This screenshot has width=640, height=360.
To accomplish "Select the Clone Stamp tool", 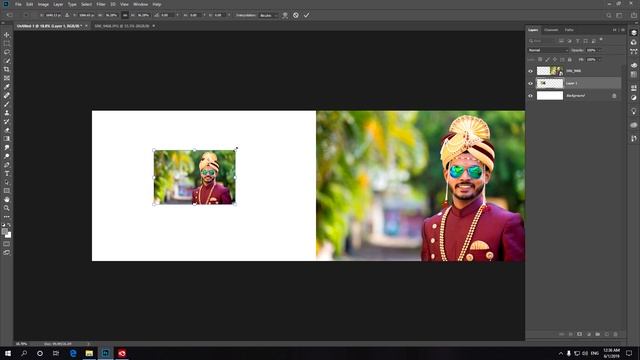I will click(7, 113).
